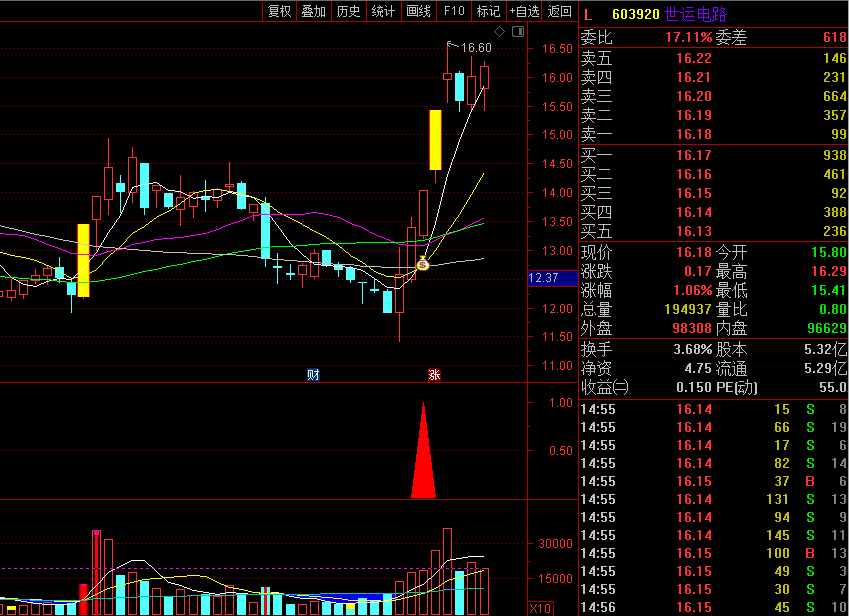Click the 标记 mark button
The width and height of the screenshot is (850, 616).
(x=488, y=11)
